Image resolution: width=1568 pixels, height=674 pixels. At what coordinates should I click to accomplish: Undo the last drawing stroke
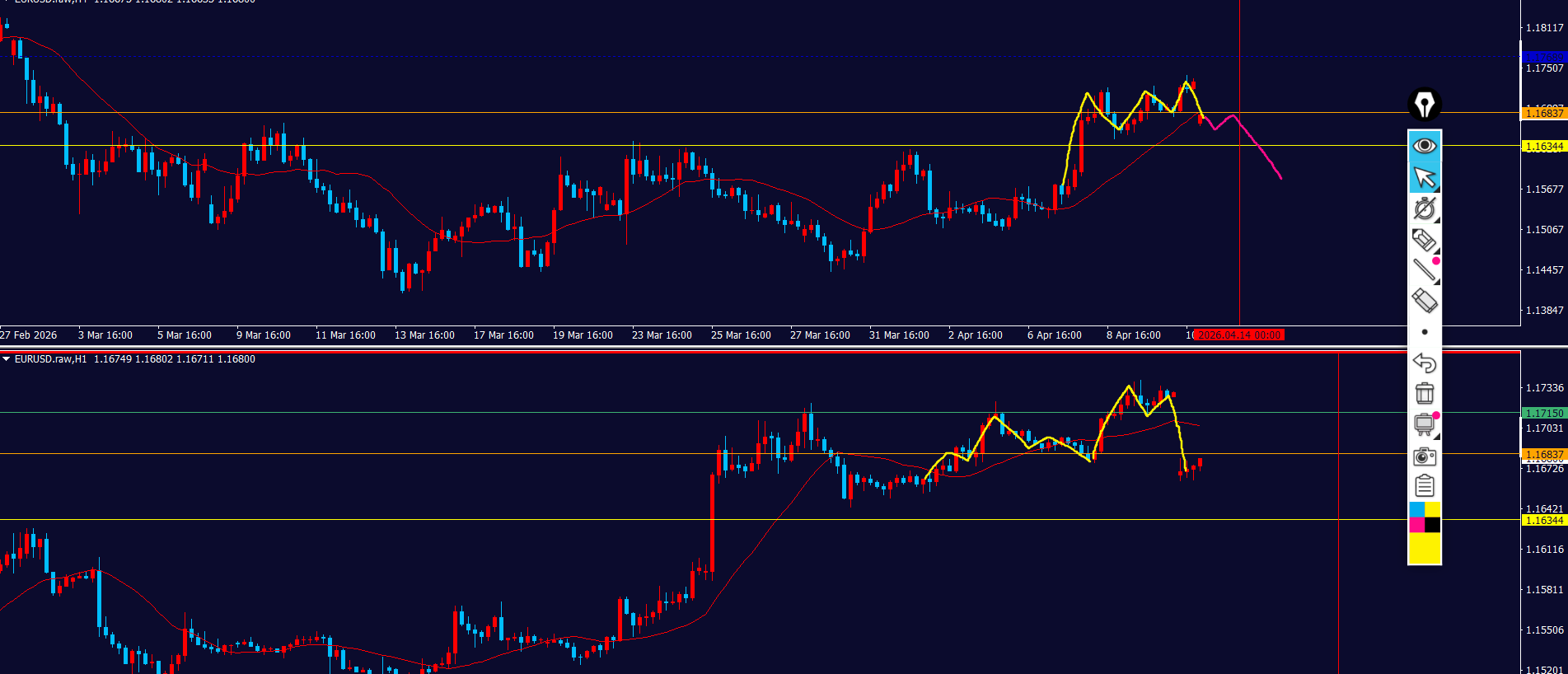coord(1424,363)
